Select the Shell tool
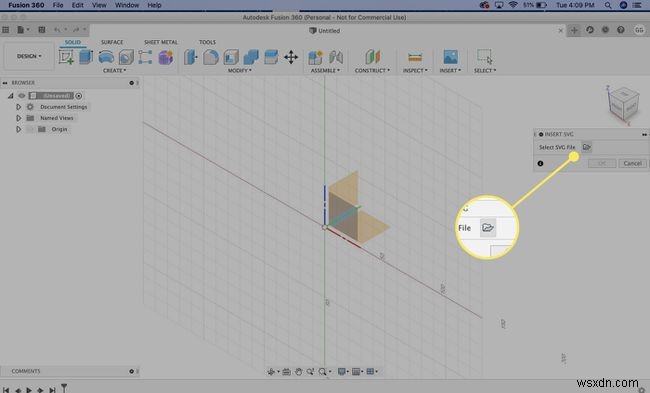Screen dimensions: 650x393 [x=231, y=57]
